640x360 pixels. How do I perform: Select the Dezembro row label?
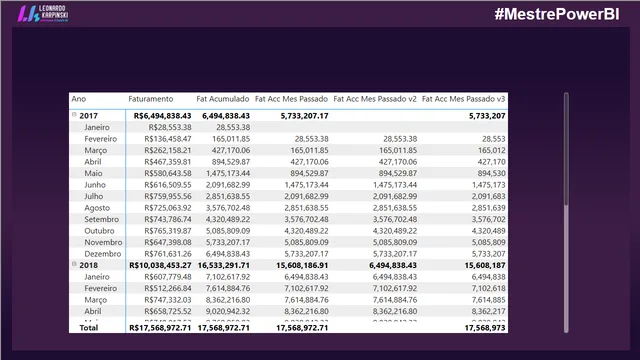(x=102, y=253)
